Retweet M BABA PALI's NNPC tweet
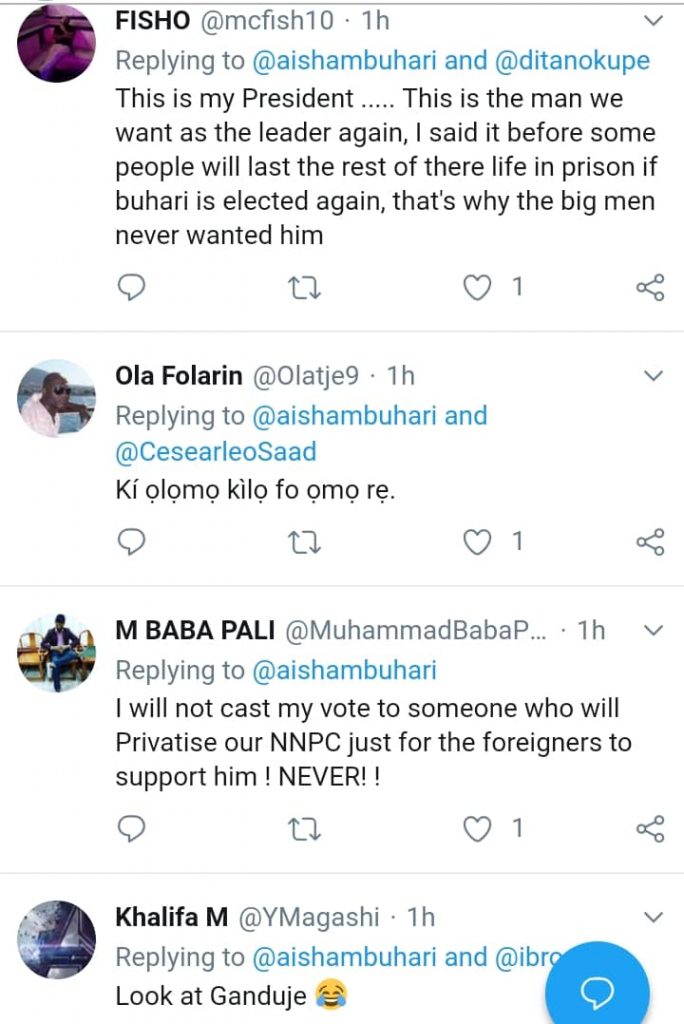 (304, 828)
